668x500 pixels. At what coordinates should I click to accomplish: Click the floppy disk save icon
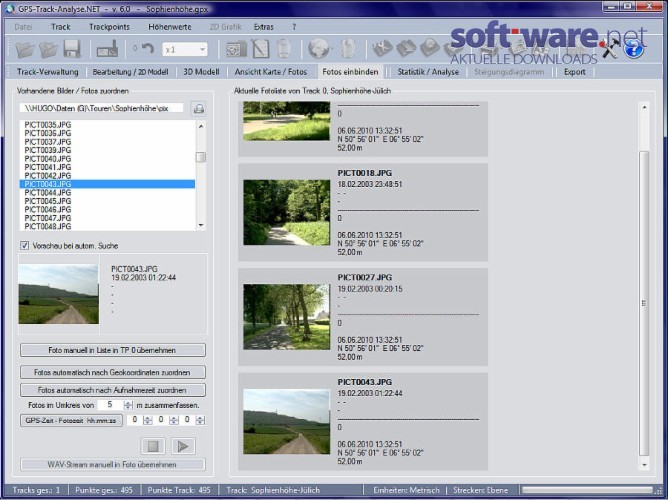point(72,49)
